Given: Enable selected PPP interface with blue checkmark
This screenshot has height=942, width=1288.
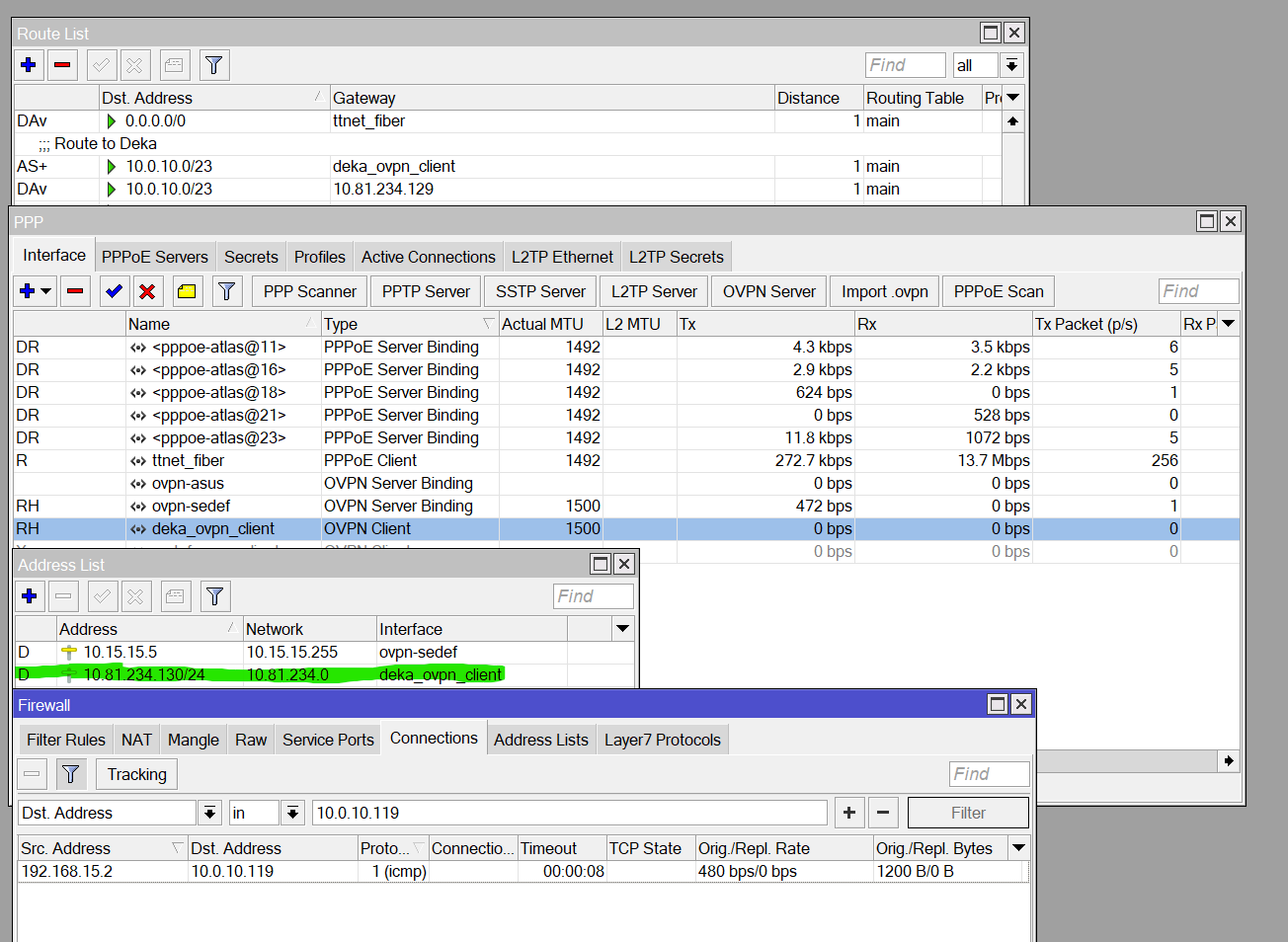Looking at the screenshot, I should pos(114,291).
